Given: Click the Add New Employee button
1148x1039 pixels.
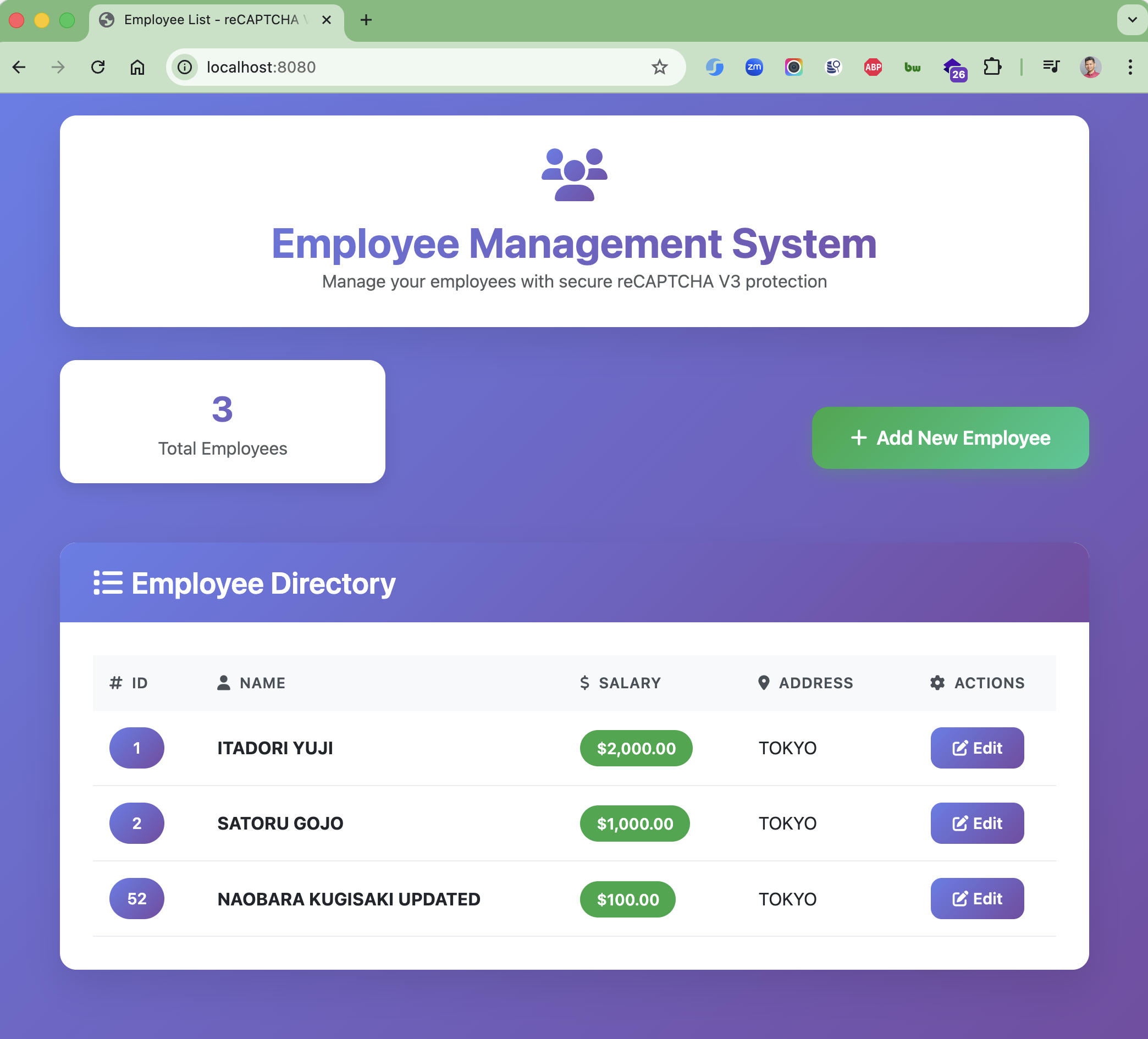Looking at the screenshot, I should [950, 438].
